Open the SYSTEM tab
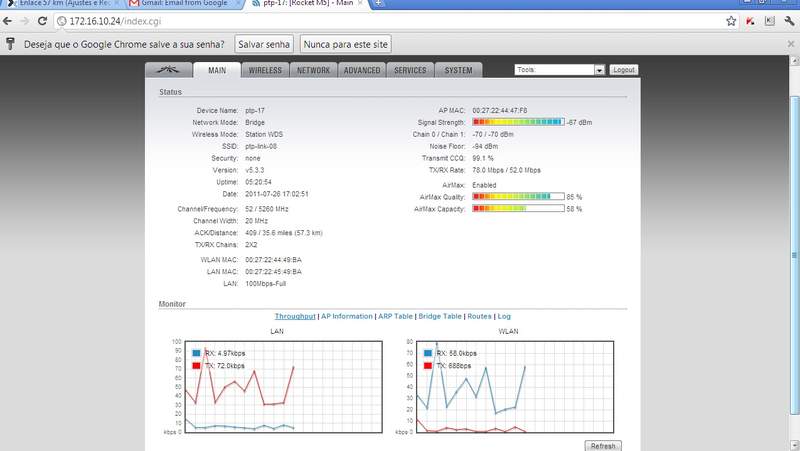 (x=458, y=70)
